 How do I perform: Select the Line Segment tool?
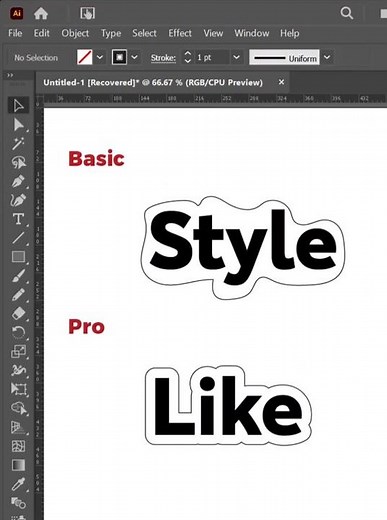click(18, 238)
